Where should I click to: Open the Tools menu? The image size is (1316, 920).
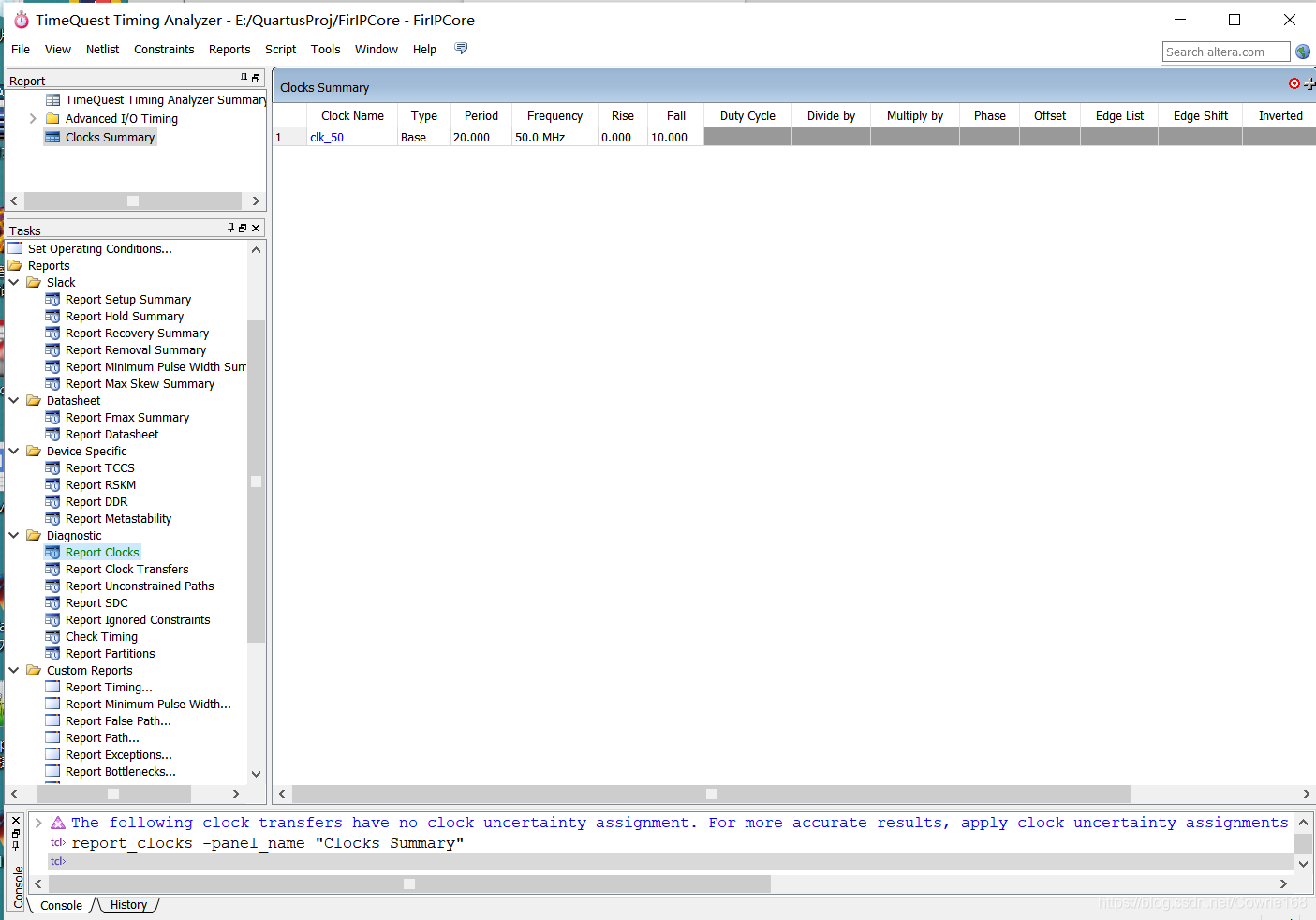coord(325,50)
